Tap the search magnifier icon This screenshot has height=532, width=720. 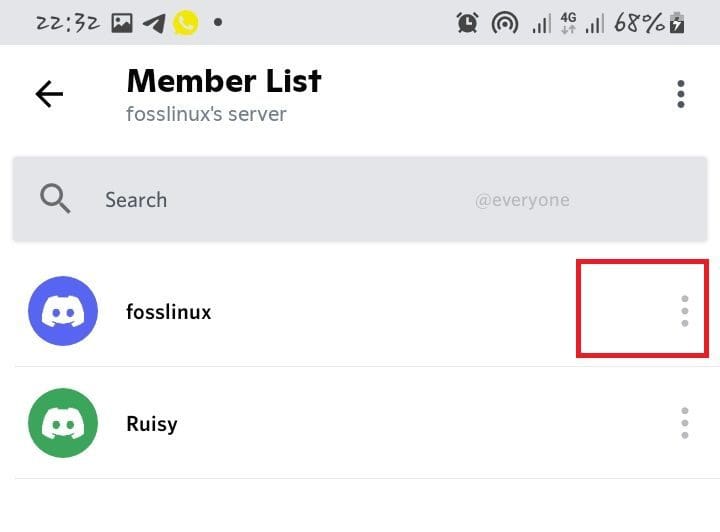(x=55, y=199)
